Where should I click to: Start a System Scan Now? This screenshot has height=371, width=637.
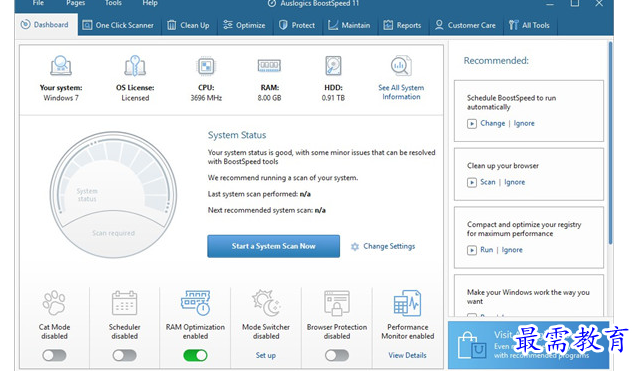[273, 246]
